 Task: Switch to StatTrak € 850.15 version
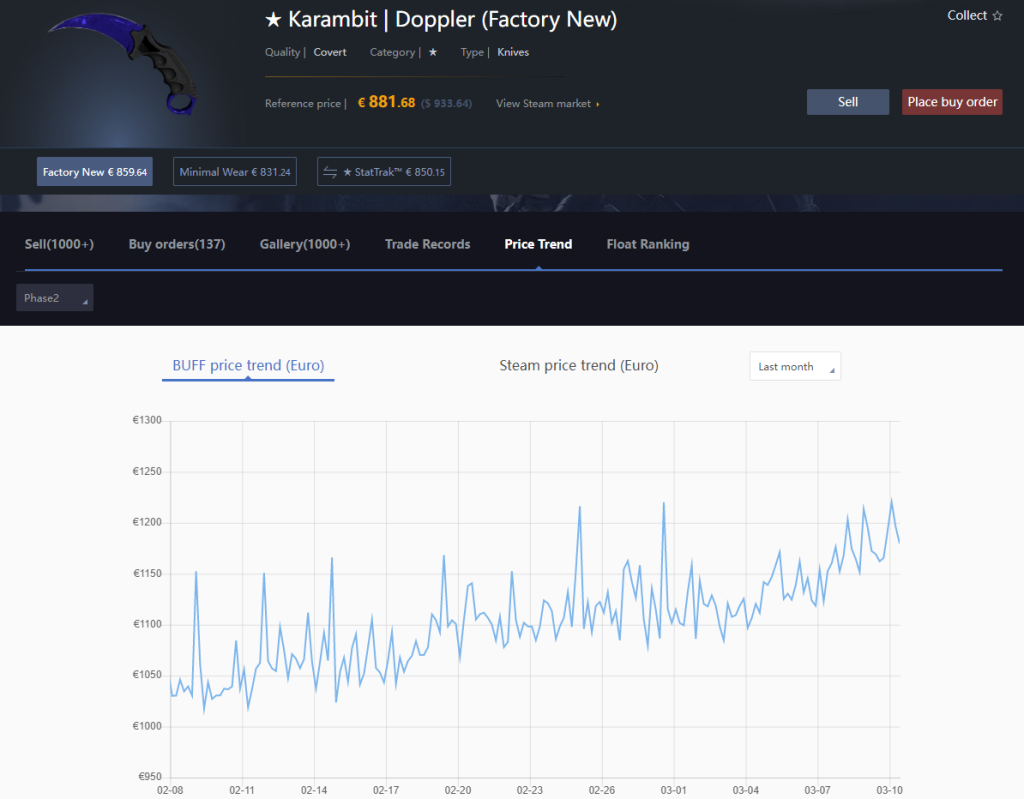click(x=384, y=172)
